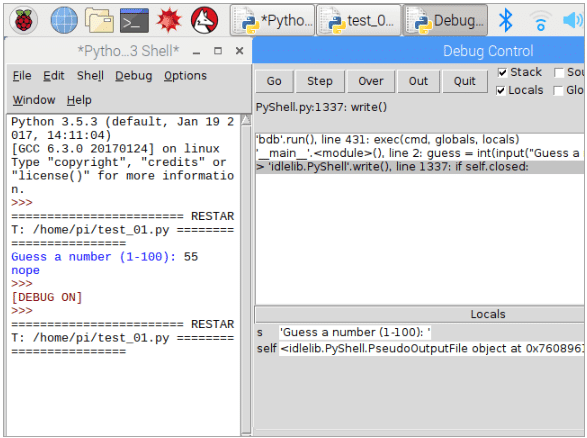Open the Debug menu
Screen dimensions: 587x438
[134, 76]
